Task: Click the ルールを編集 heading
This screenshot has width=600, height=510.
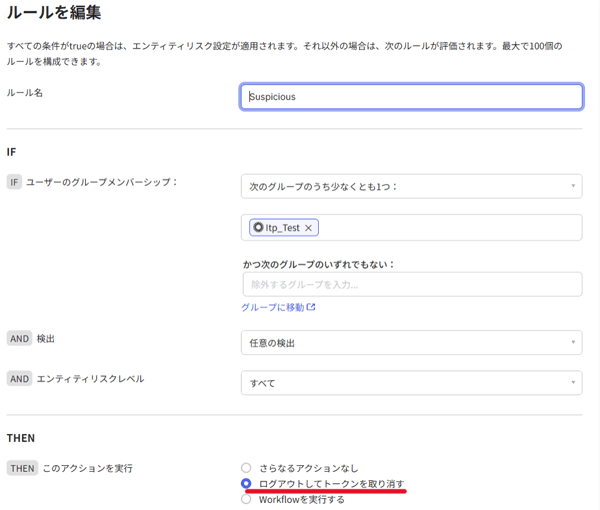Action: [x=54, y=13]
